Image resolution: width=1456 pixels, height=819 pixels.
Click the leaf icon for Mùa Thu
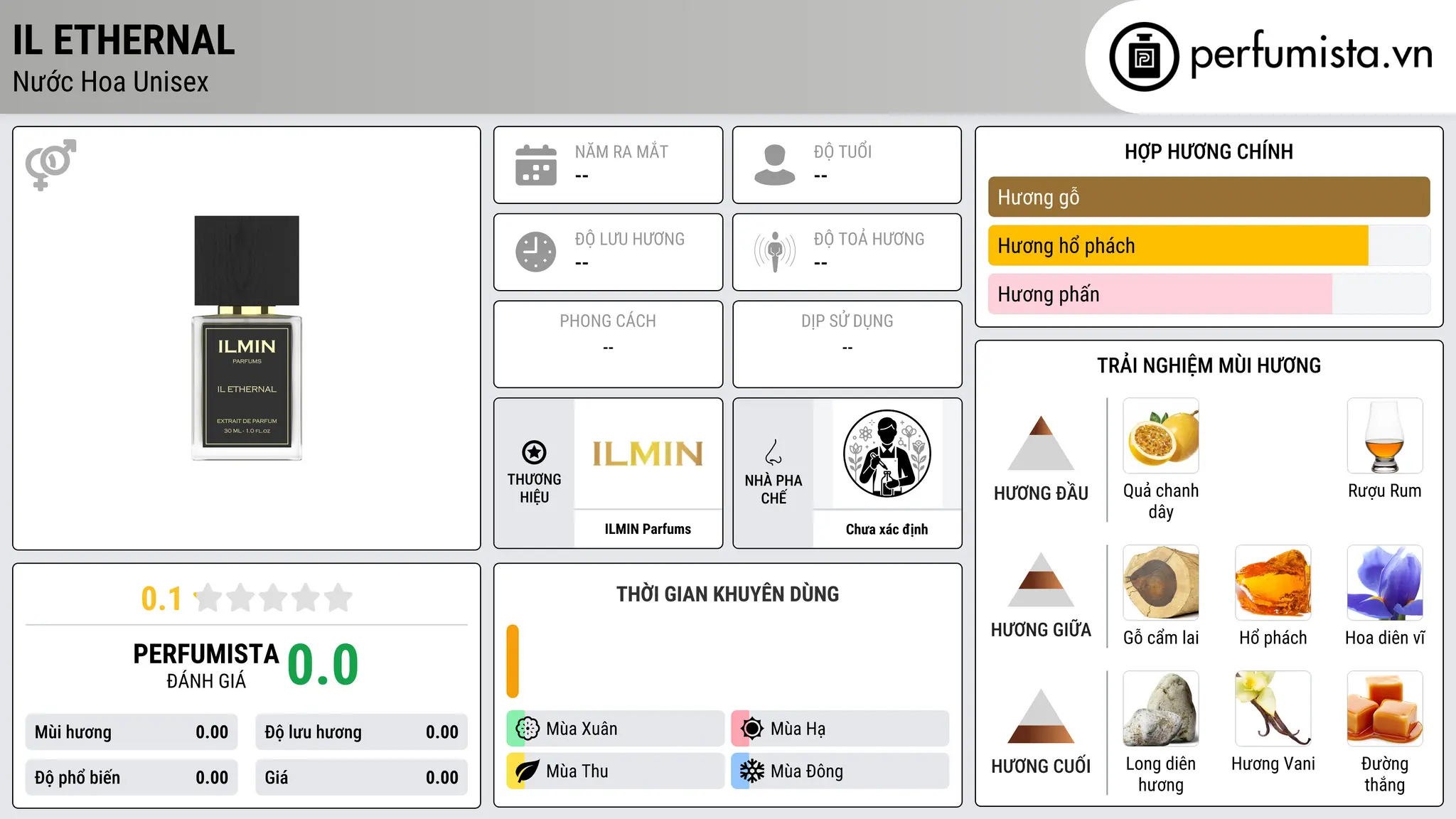[x=528, y=771]
